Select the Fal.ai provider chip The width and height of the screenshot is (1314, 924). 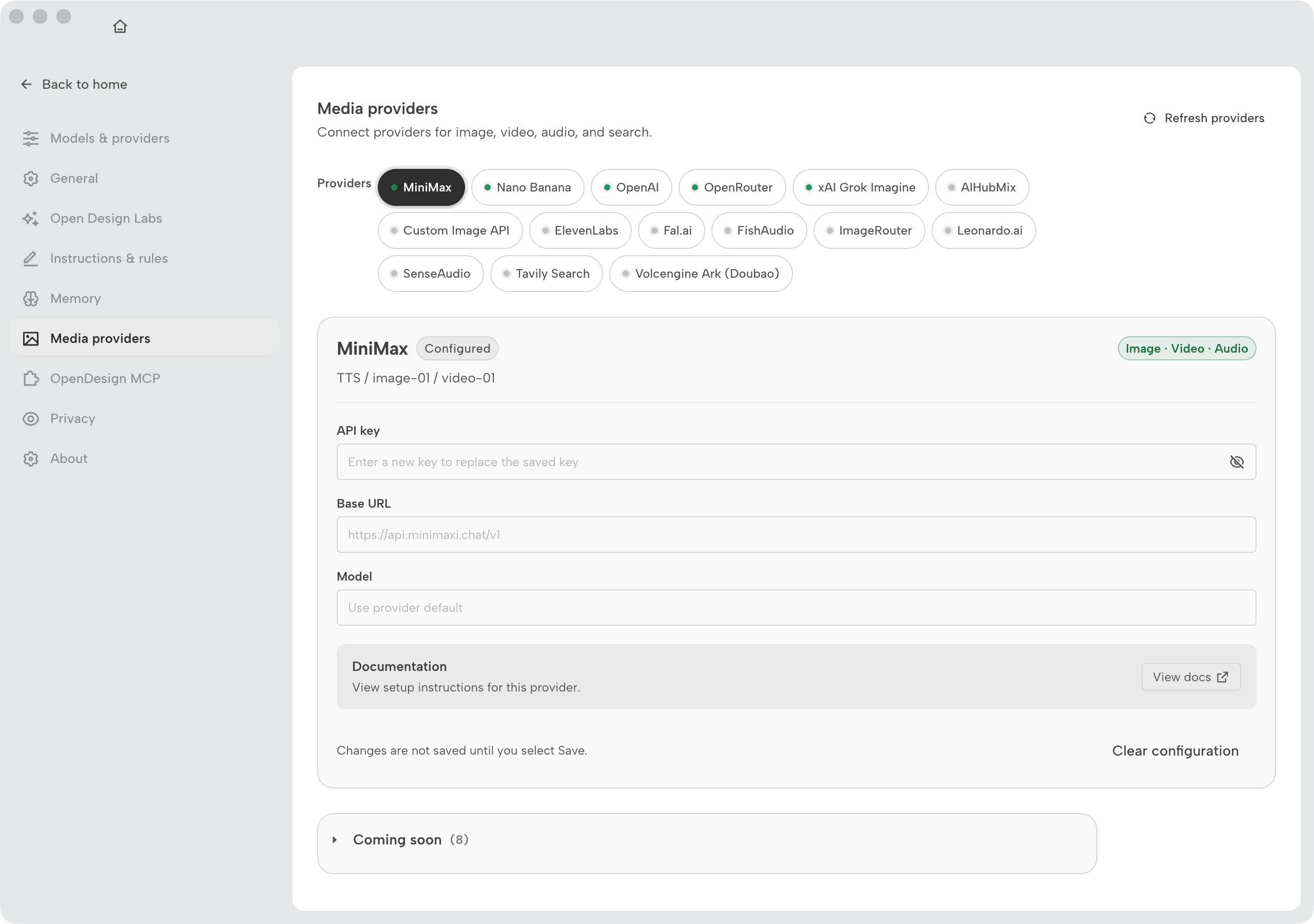671,230
